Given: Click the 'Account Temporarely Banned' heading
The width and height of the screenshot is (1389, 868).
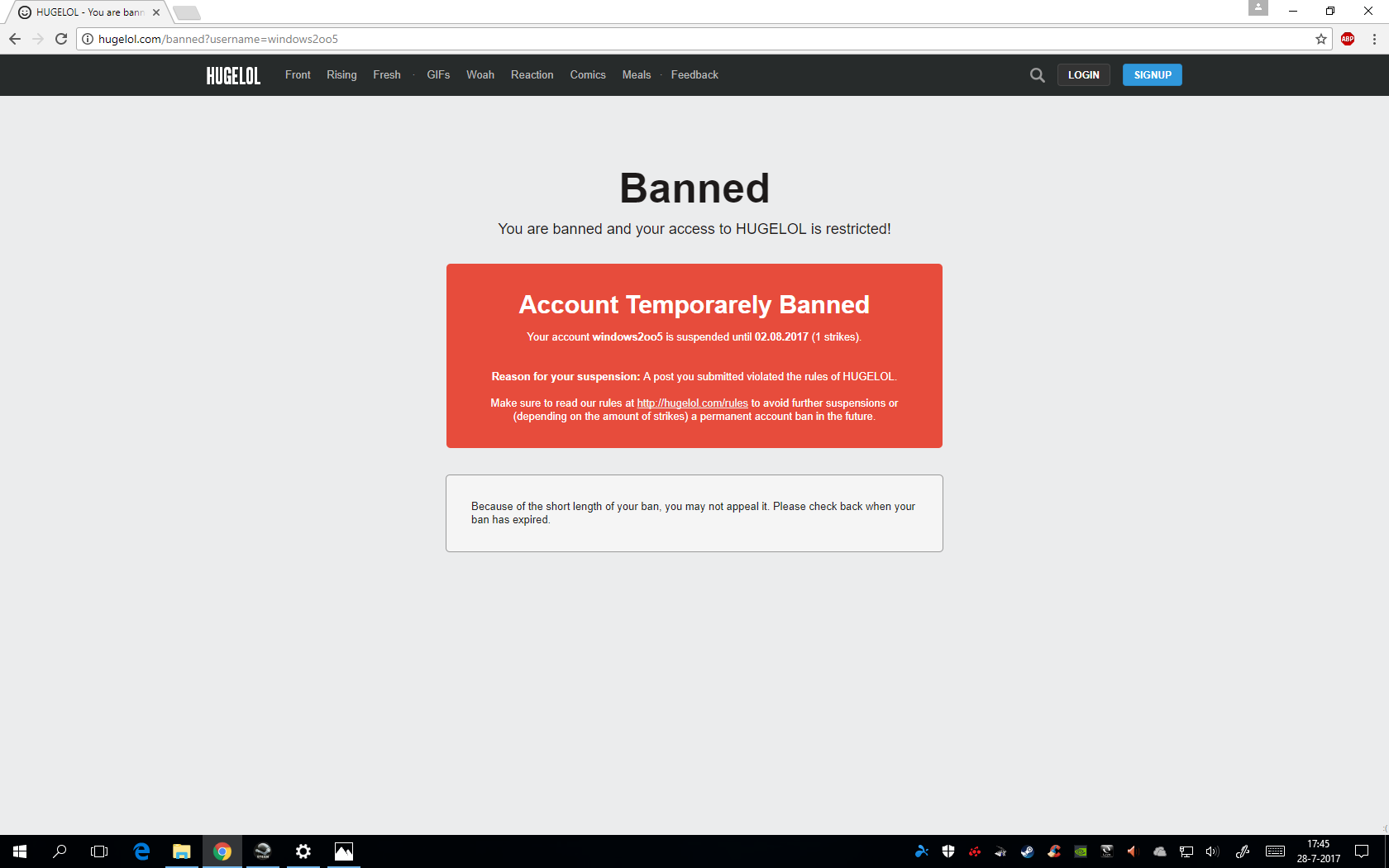Looking at the screenshot, I should tap(694, 305).
